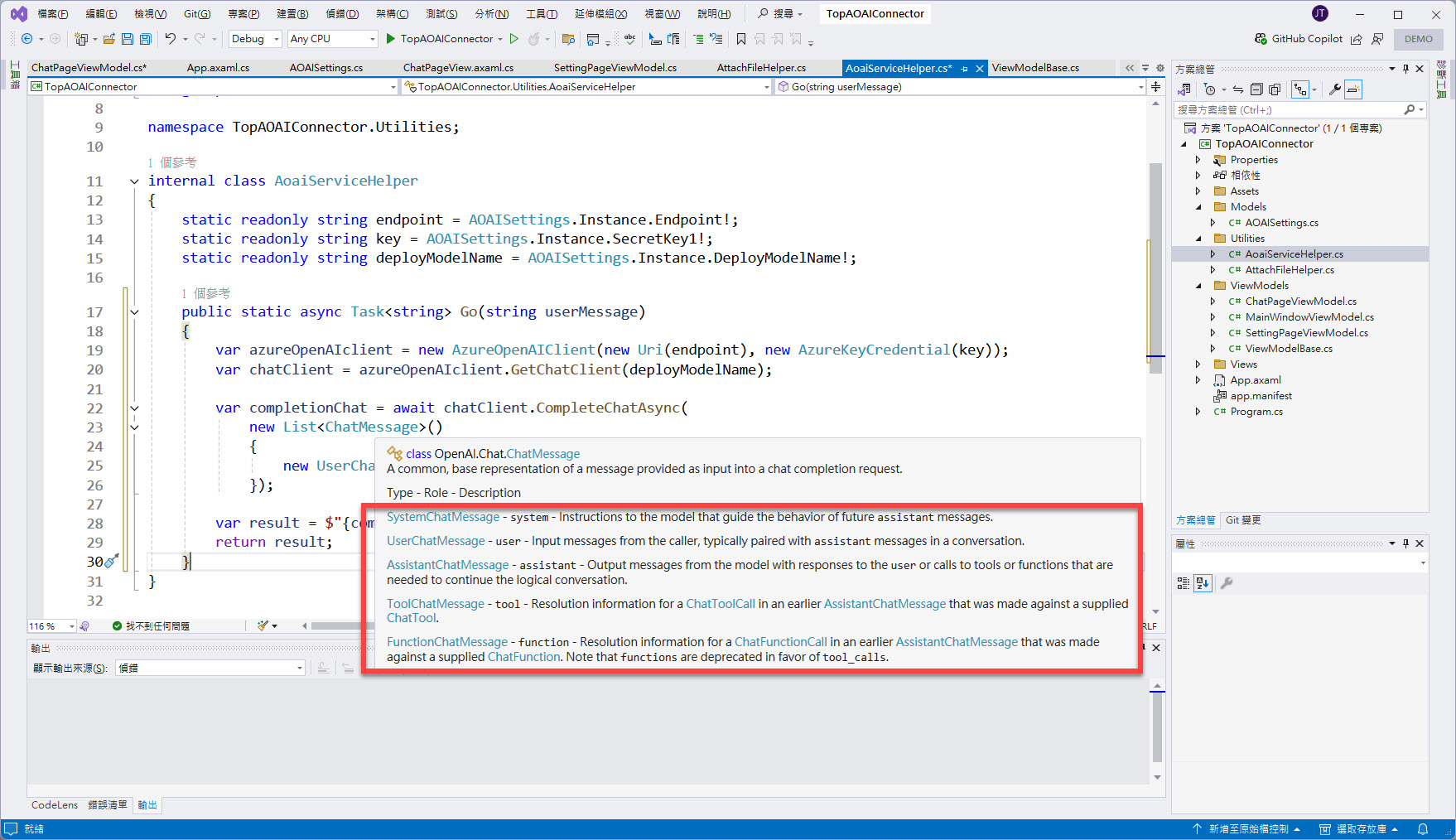Switch to the AOAISettings.cs tab
This screenshot has width=1456, height=840.
326,68
